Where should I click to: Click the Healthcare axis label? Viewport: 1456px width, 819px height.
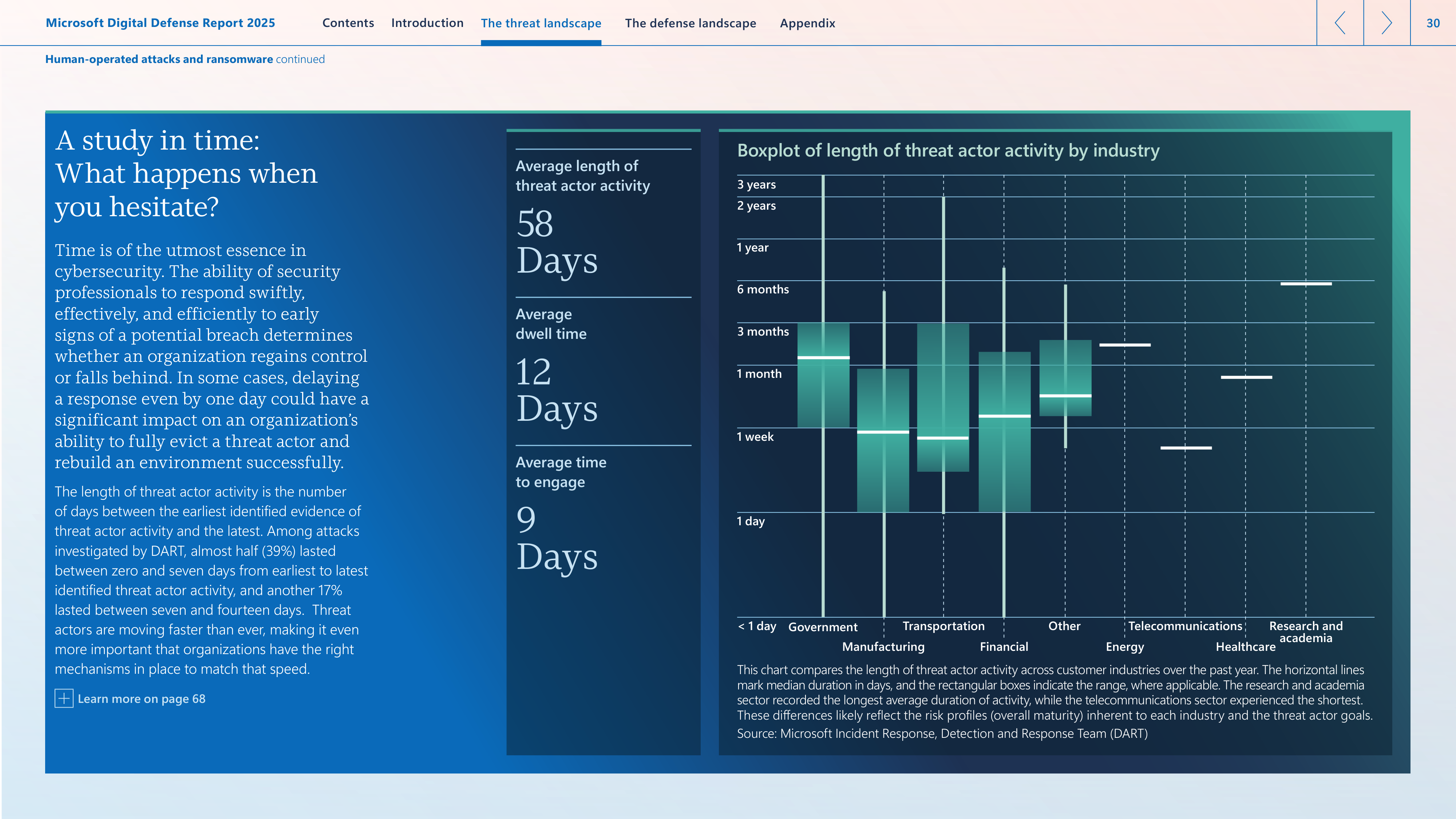pos(1246,646)
